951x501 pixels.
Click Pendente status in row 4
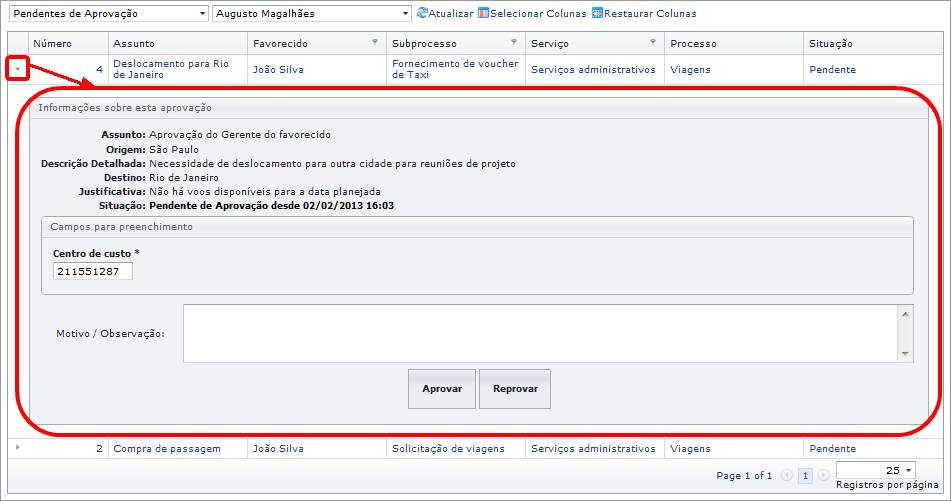833,70
